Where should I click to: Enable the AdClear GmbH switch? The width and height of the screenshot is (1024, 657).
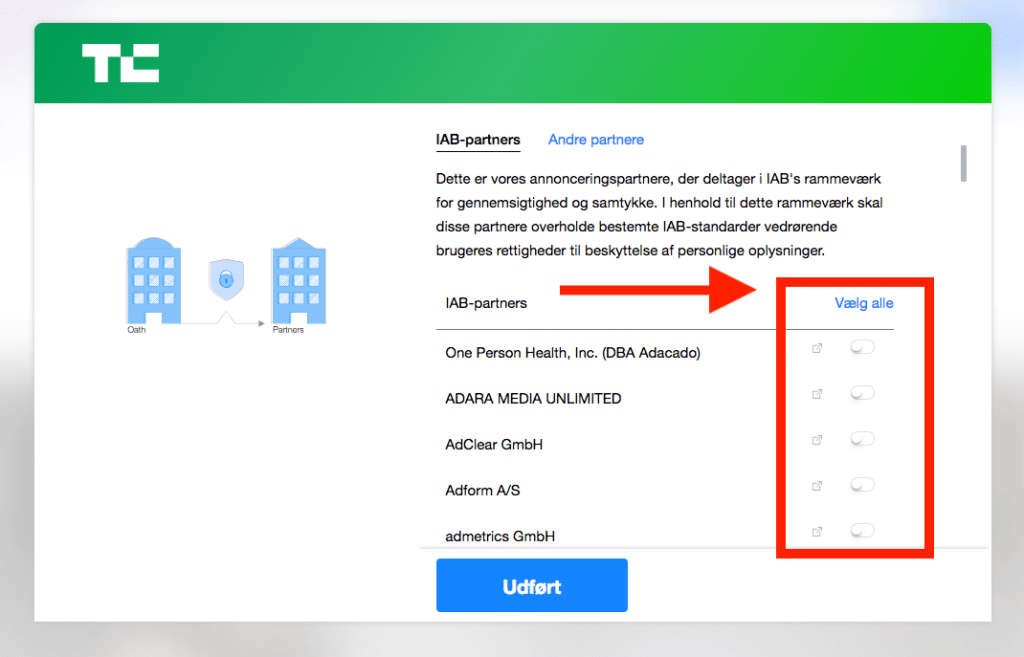(x=862, y=438)
